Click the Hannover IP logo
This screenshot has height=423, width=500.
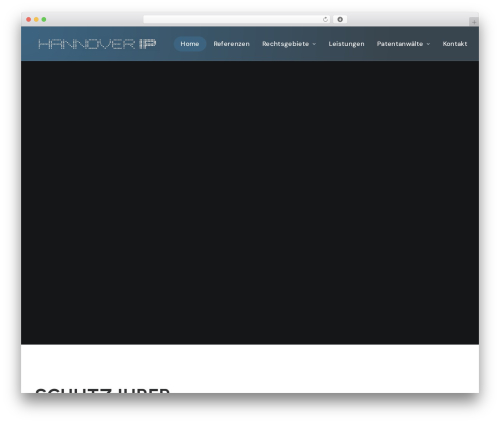click(97, 44)
